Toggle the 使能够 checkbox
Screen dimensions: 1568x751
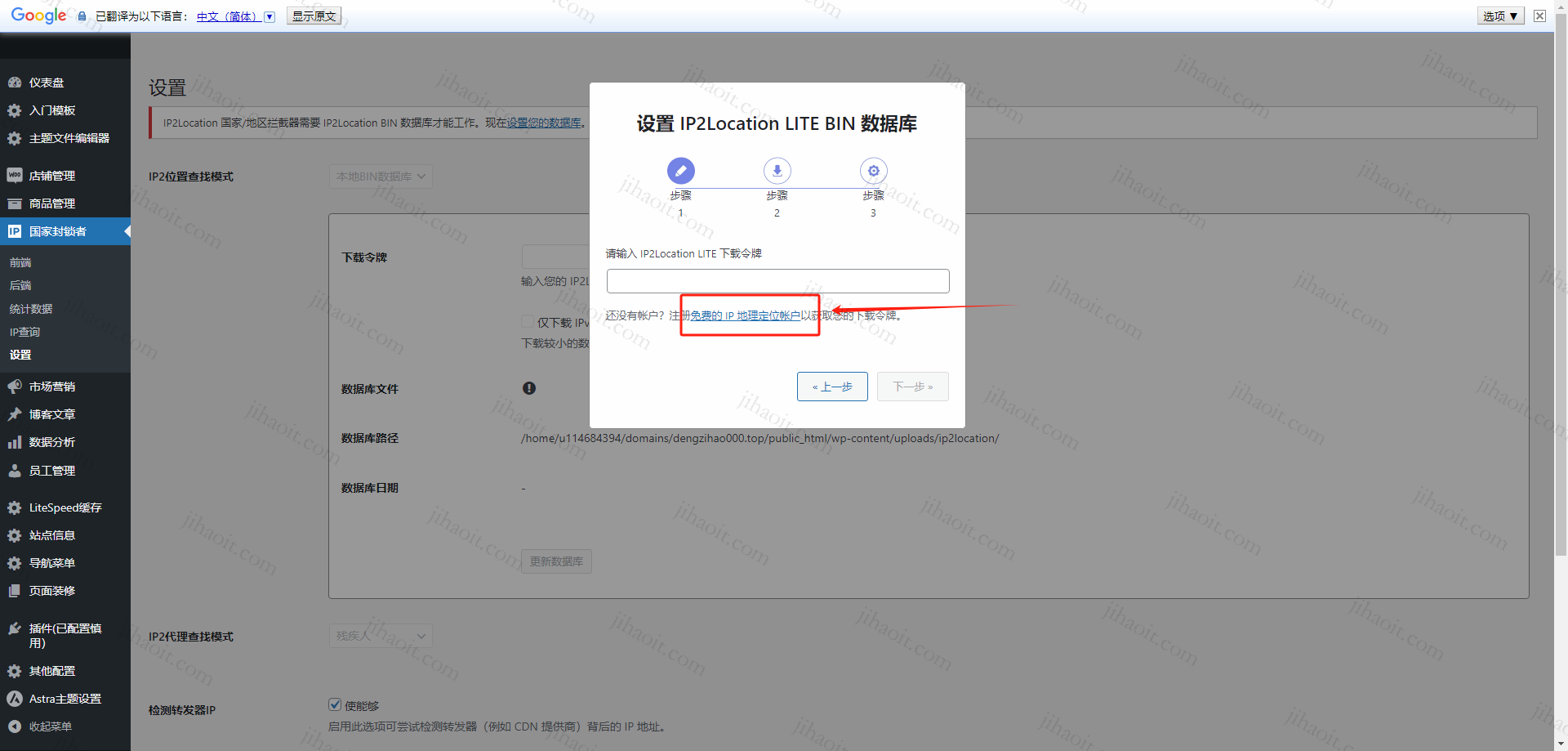pyautogui.click(x=335, y=704)
